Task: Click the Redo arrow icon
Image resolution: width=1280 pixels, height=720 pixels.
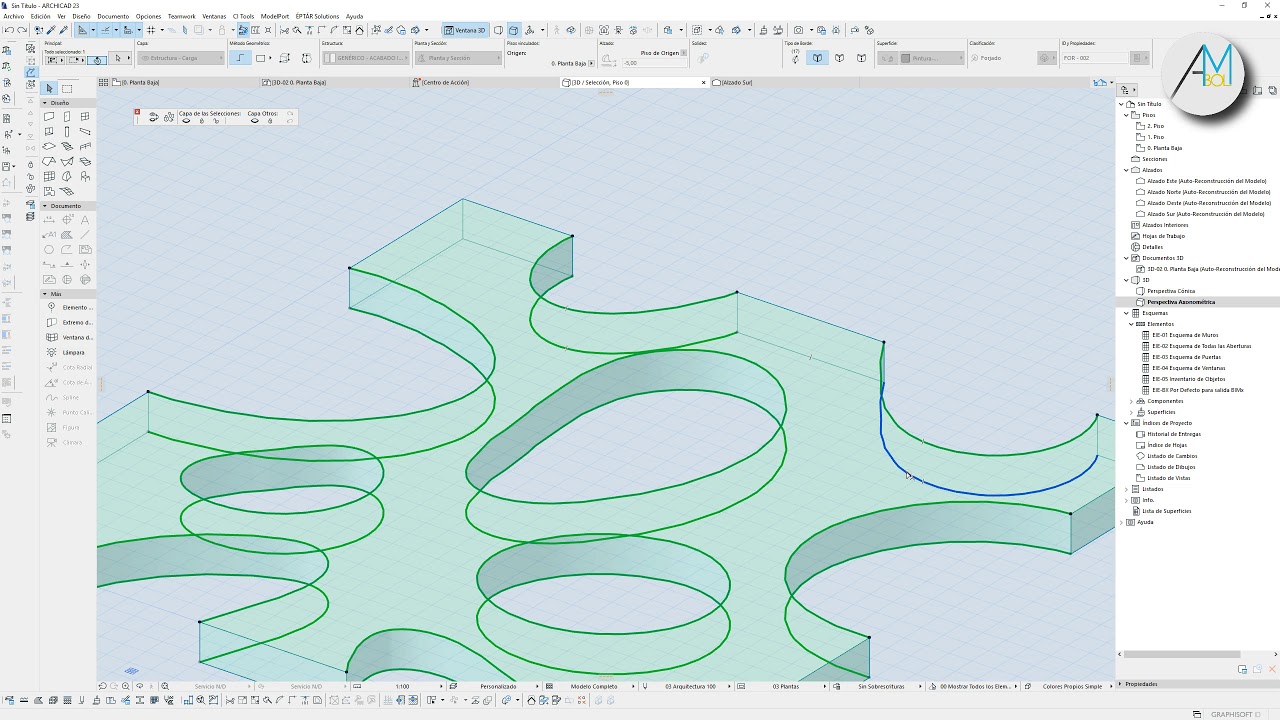Action: click(21, 30)
